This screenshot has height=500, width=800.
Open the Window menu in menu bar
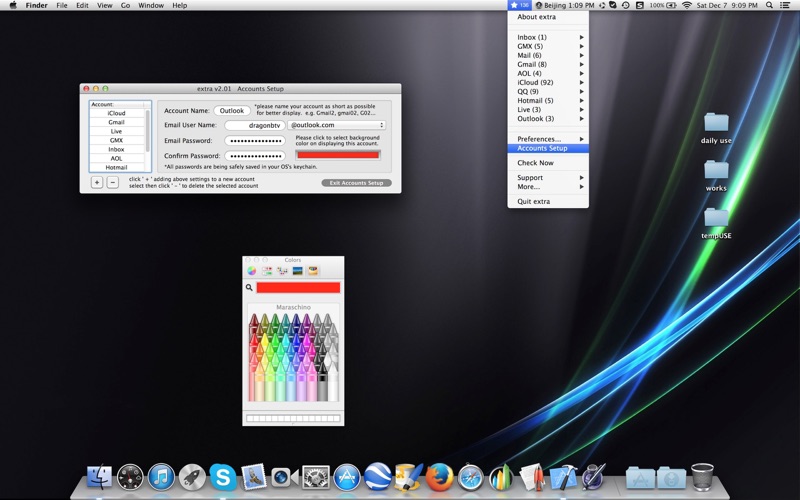point(151,5)
